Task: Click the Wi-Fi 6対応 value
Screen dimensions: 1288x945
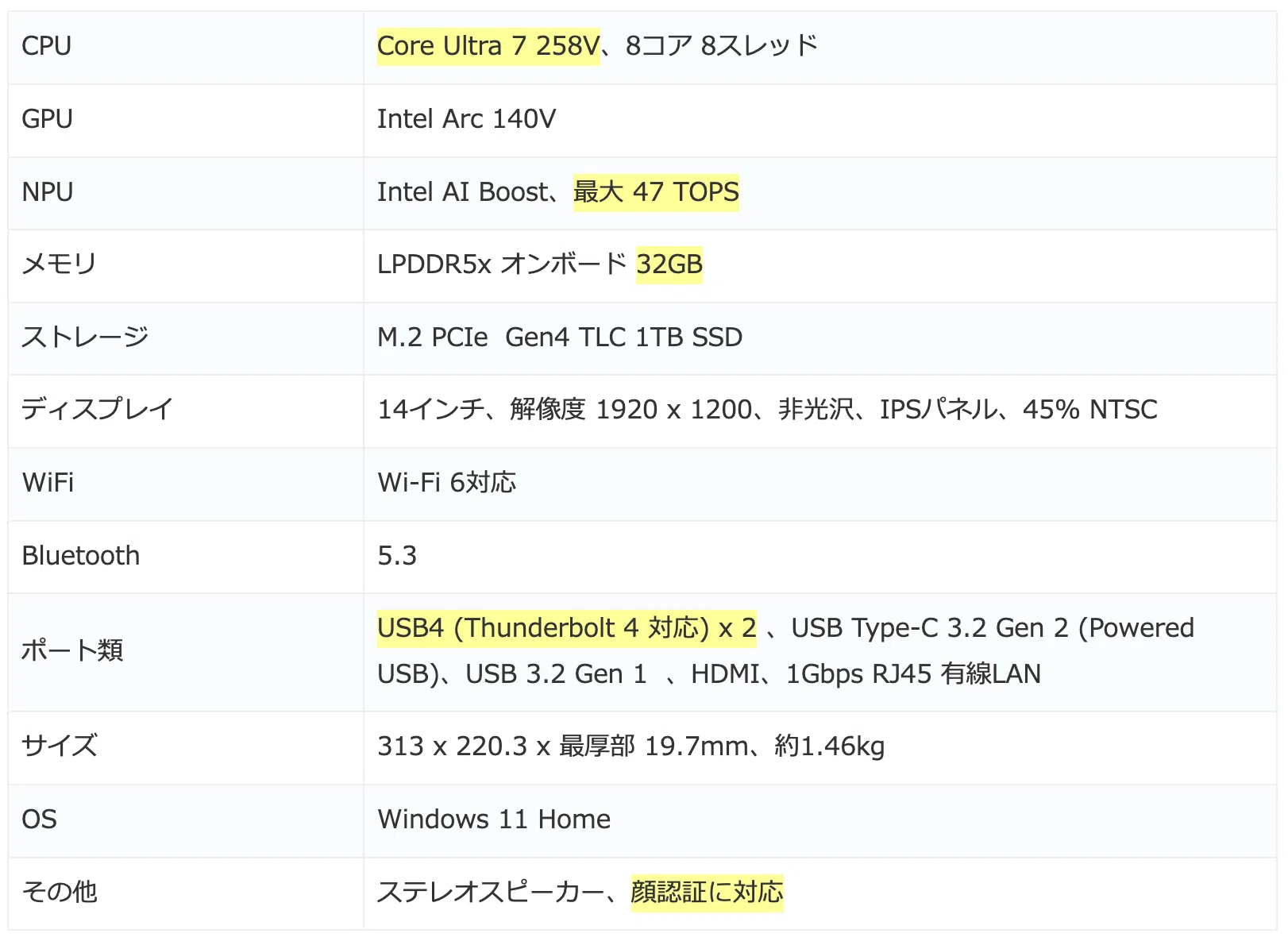Action: click(x=447, y=483)
